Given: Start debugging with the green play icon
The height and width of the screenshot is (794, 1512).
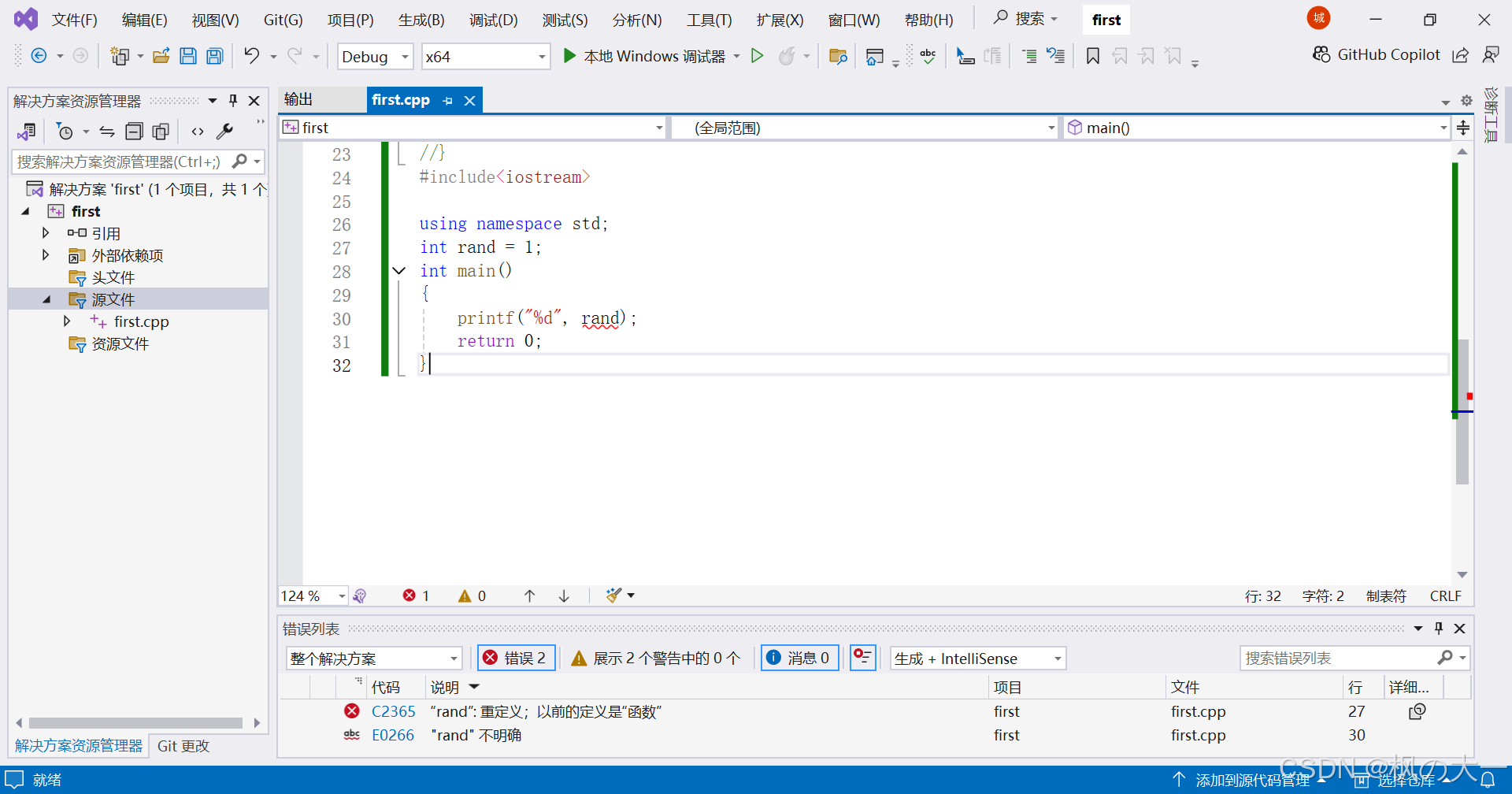Looking at the screenshot, I should pyautogui.click(x=569, y=56).
